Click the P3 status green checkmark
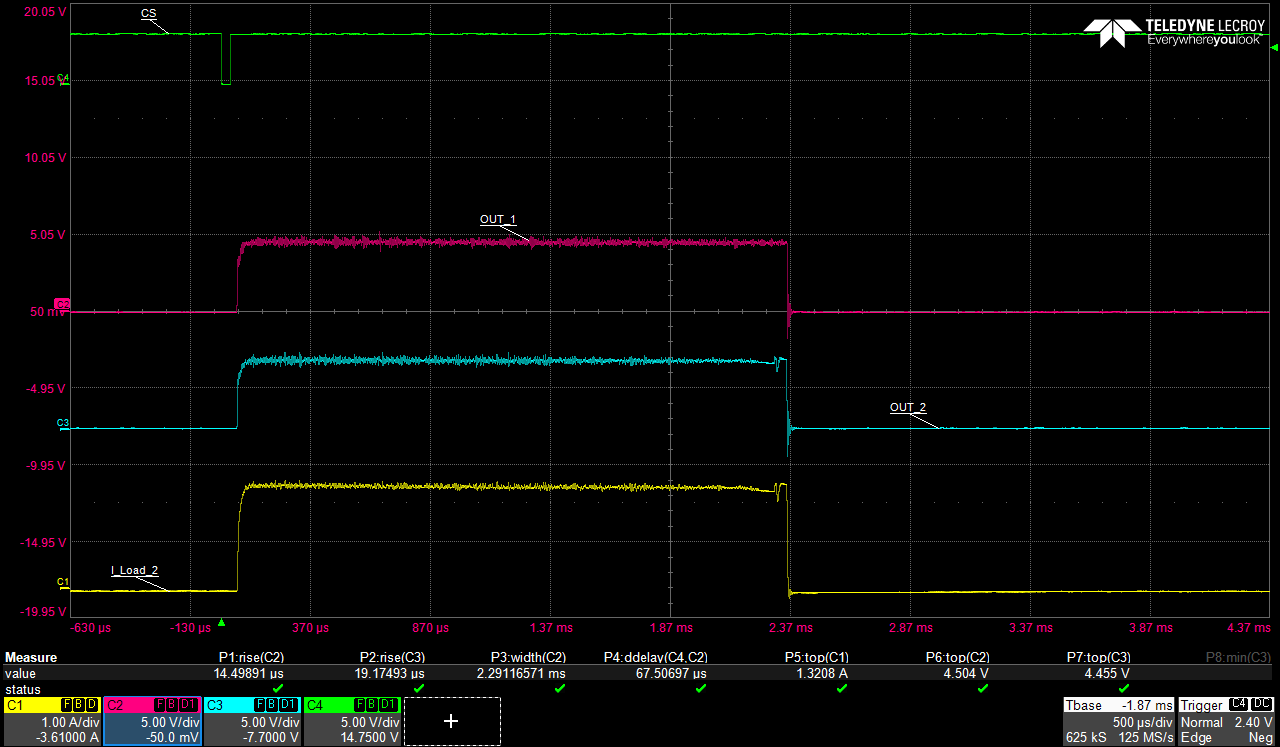Image resolution: width=1280 pixels, height=747 pixels. (x=560, y=689)
